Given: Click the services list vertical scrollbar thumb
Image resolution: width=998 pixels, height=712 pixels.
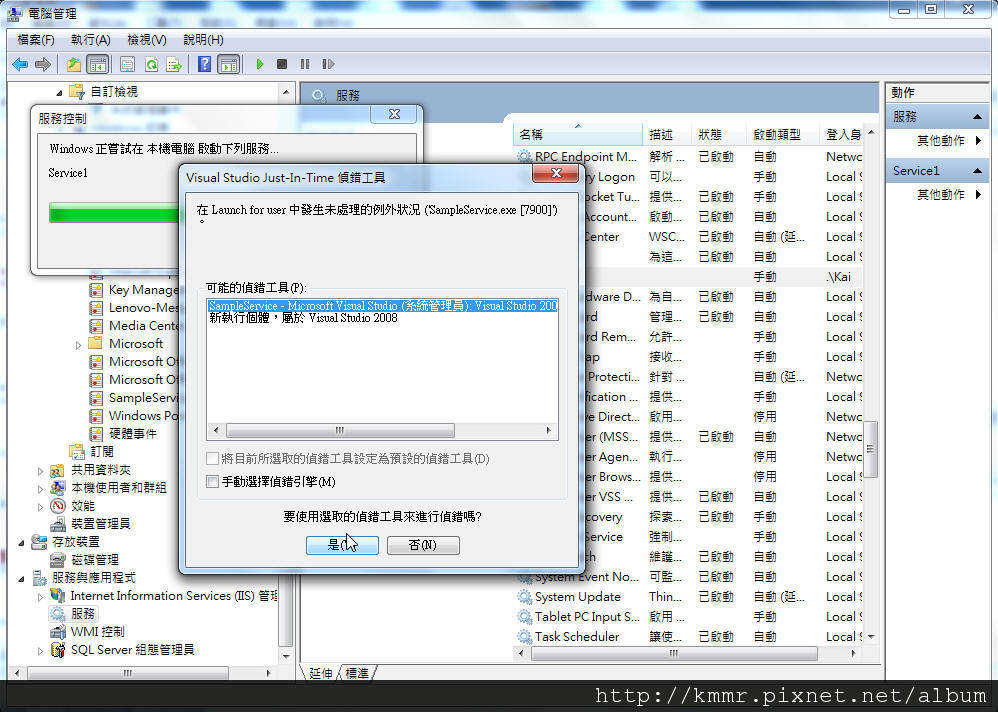Looking at the screenshot, I should [x=870, y=449].
